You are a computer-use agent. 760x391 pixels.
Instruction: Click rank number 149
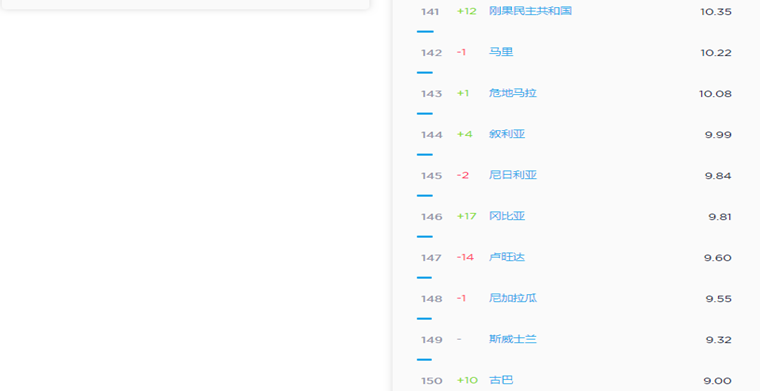(x=431, y=340)
